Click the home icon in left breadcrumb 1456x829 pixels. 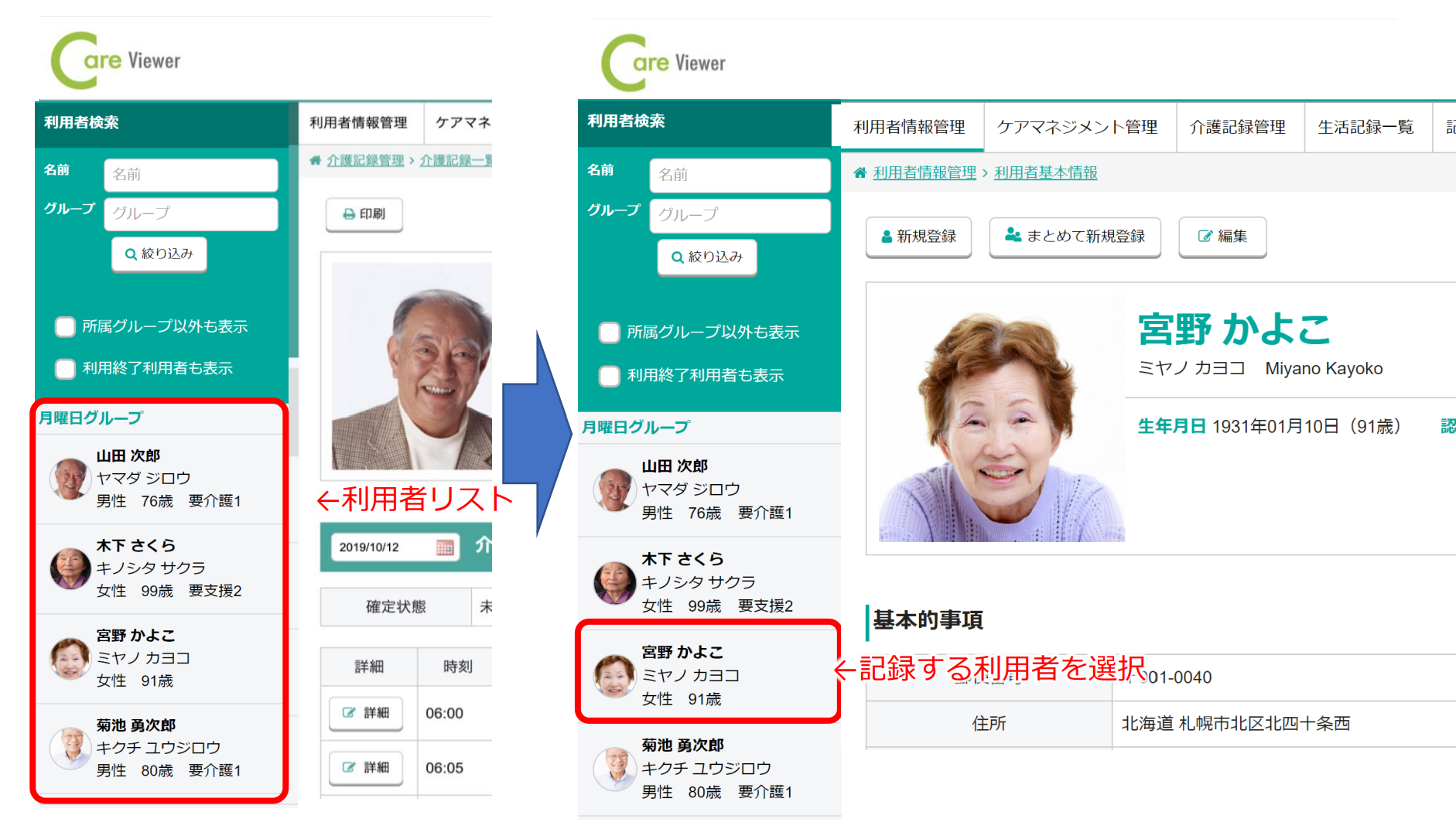(315, 160)
